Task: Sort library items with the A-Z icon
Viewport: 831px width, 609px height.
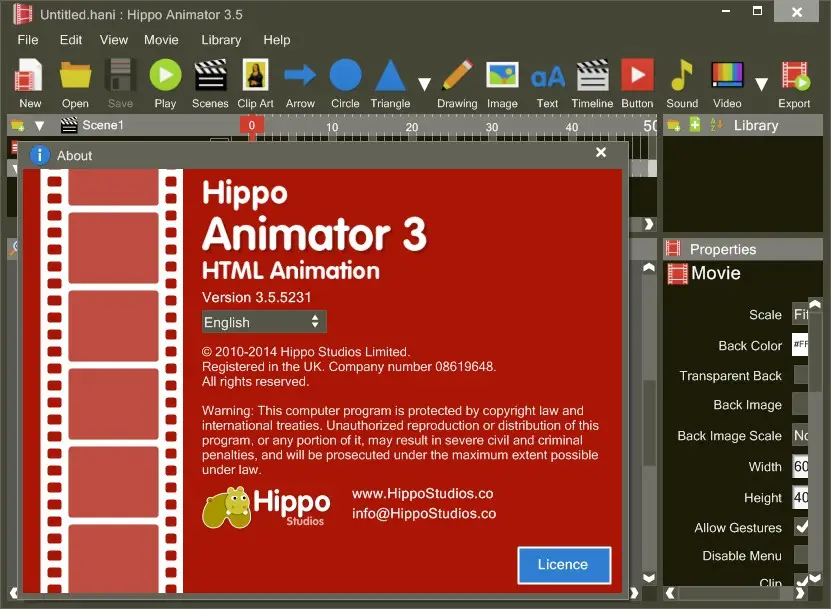Action: point(716,125)
